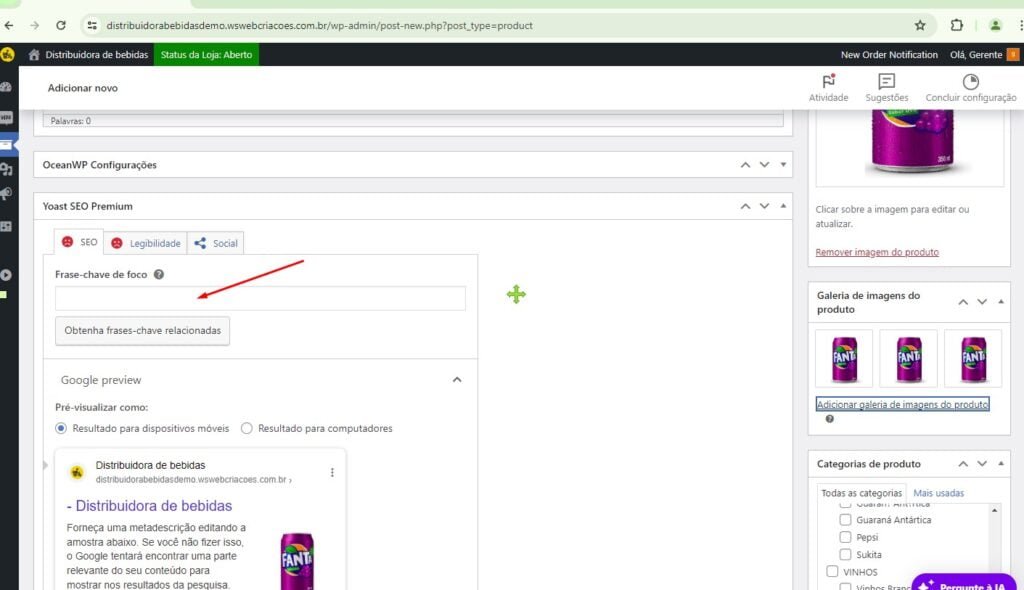
Task: Collapse the Categorias de produto panel toggle
Action: click(1000, 464)
